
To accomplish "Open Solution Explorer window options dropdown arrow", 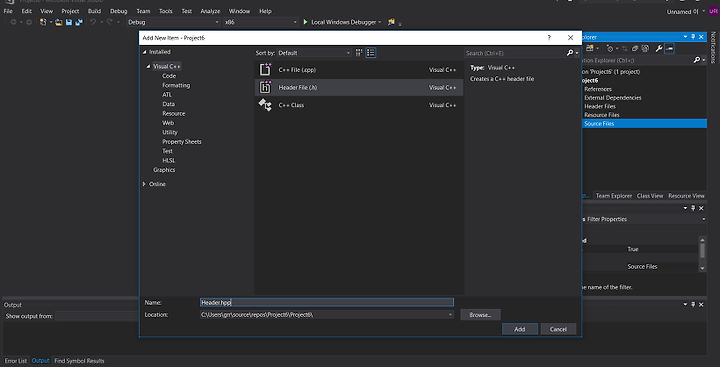I will click(x=686, y=37).
